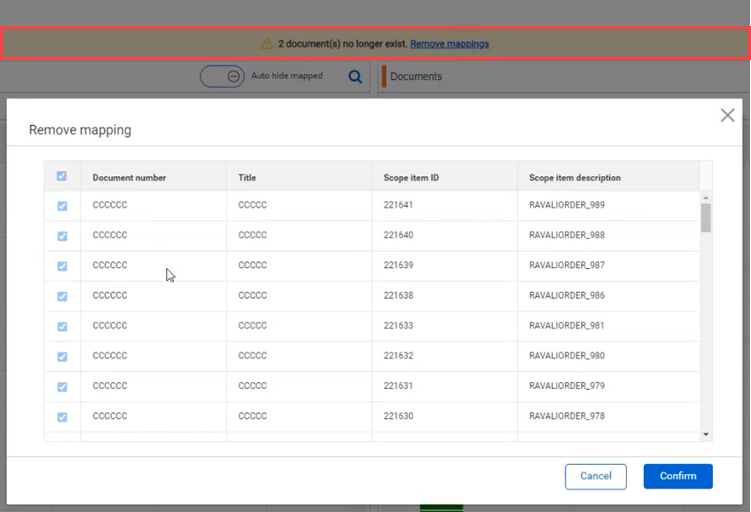The height and width of the screenshot is (512, 751).
Task: Click the warning triangle icon in banner
Action: pos(267,44)
